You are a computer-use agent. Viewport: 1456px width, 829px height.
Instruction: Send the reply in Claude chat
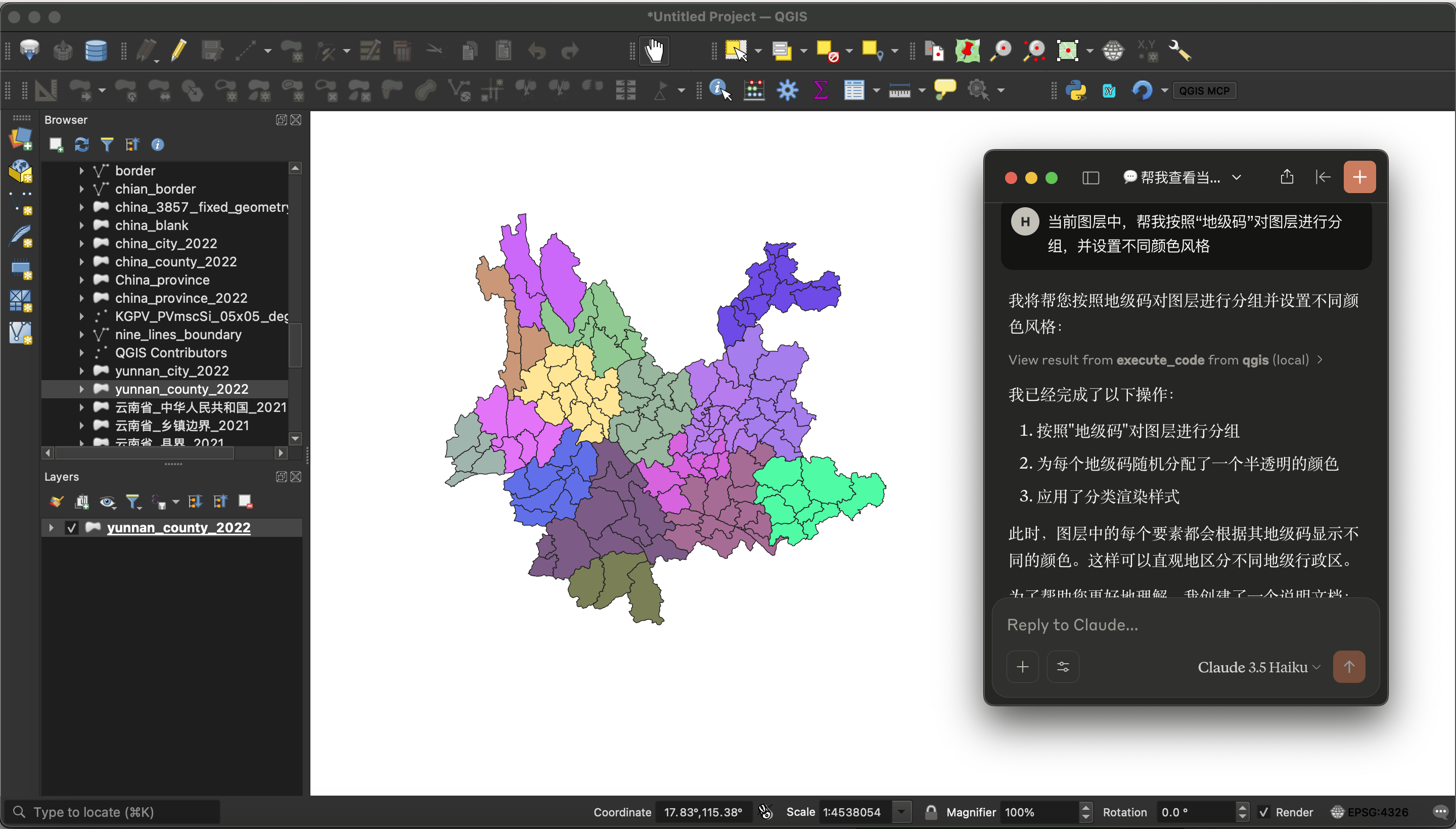1349,667
